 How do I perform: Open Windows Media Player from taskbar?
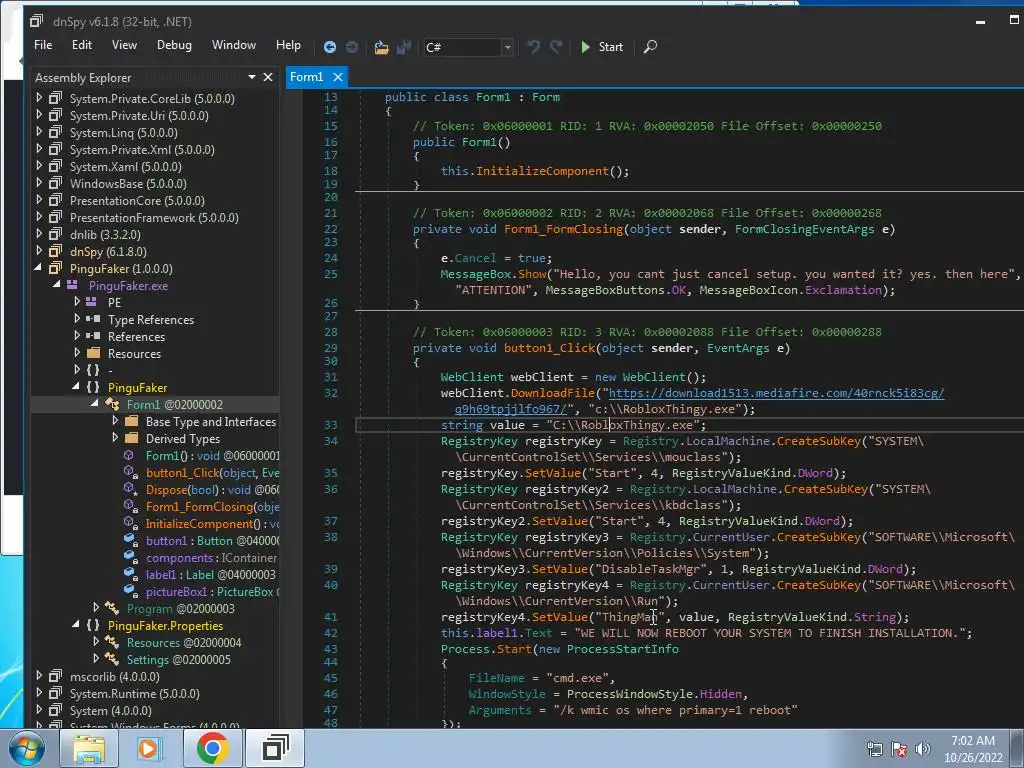pyautogui.click(x=149, y=748)
